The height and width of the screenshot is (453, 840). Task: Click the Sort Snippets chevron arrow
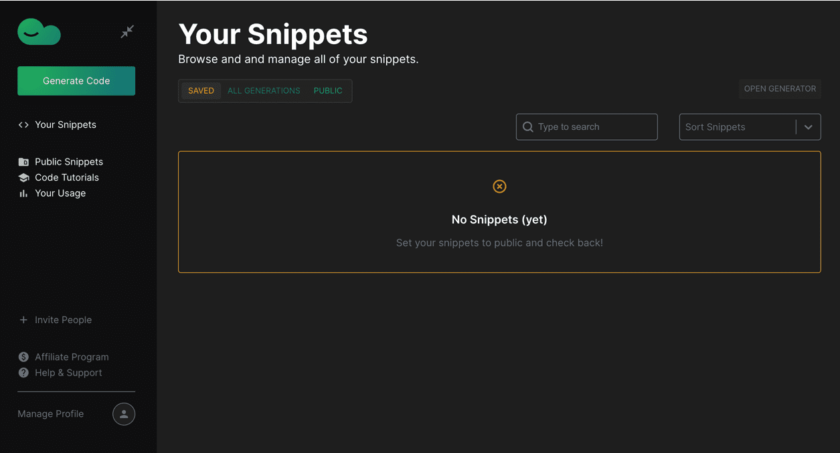click(808, 127)
